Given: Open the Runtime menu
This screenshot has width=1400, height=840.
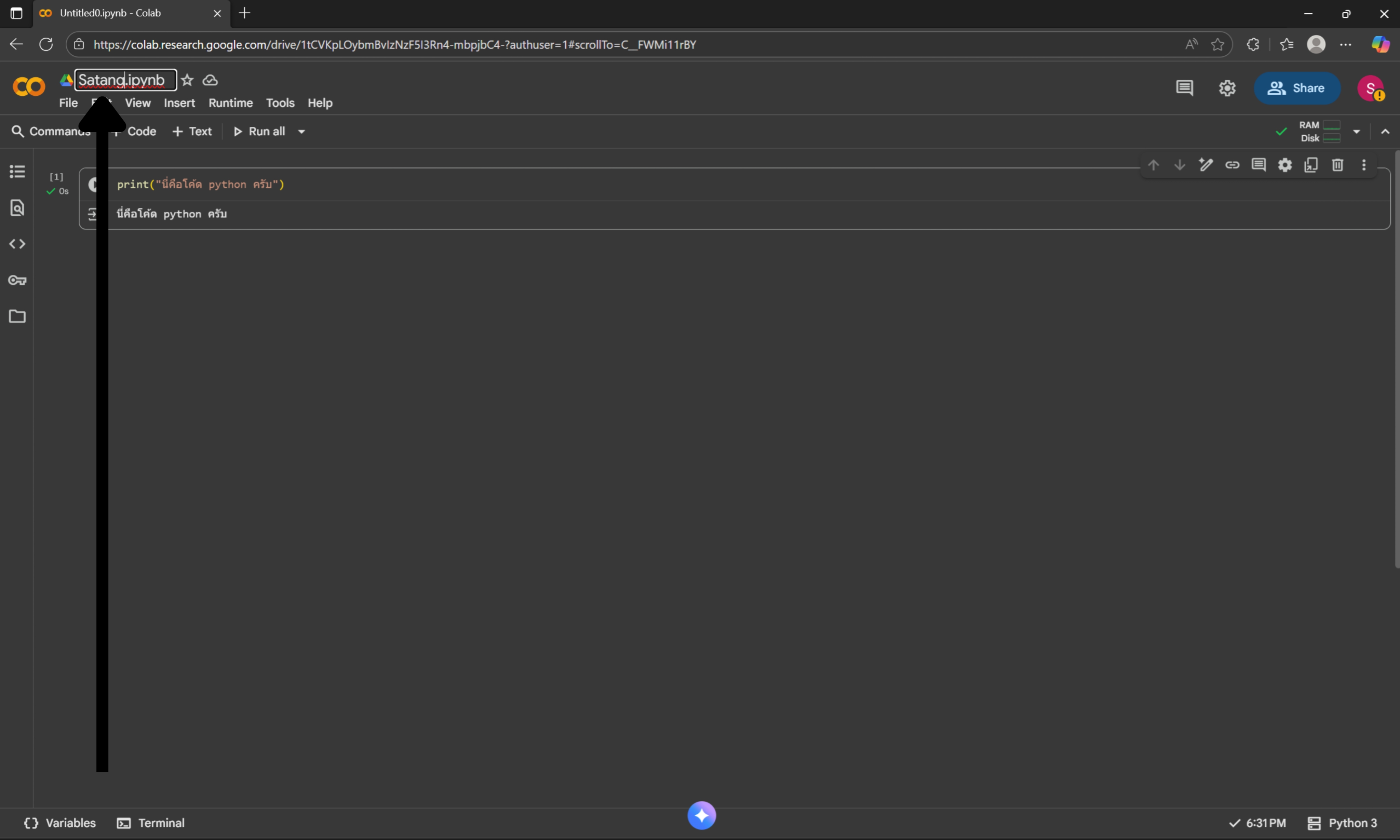Looking at the screenshot, I should point(230,103).
